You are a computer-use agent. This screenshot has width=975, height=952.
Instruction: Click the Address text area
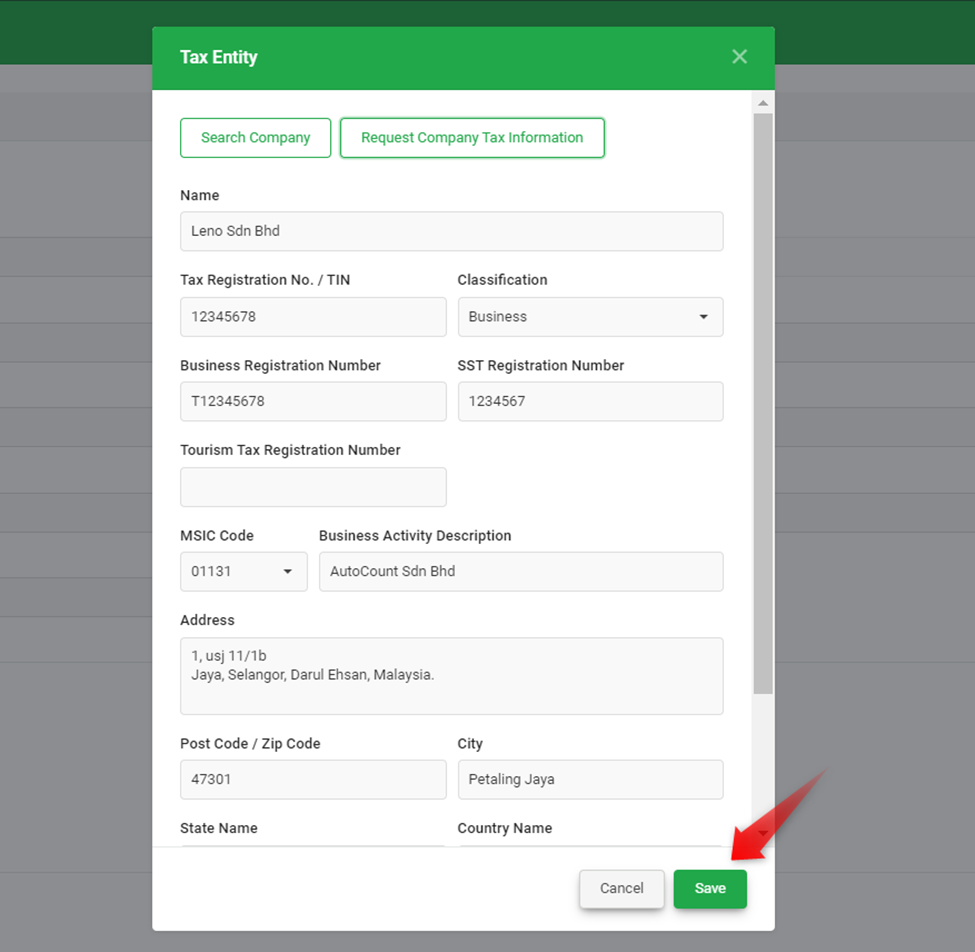(x=451, y=676)
